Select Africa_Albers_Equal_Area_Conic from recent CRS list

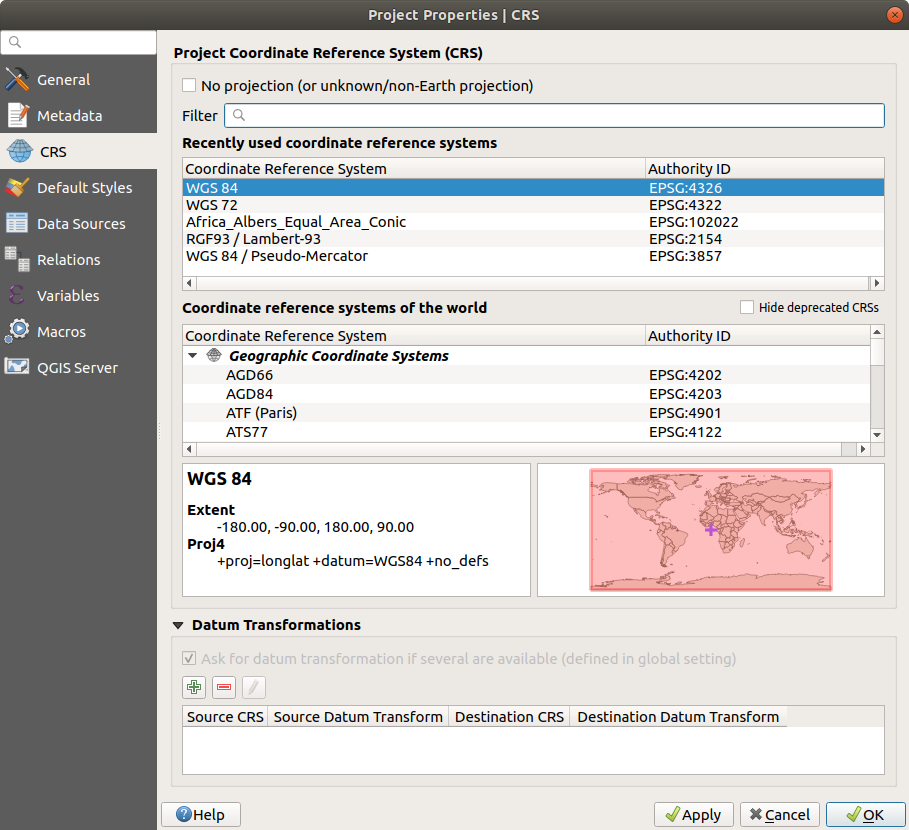coord(296,222)
